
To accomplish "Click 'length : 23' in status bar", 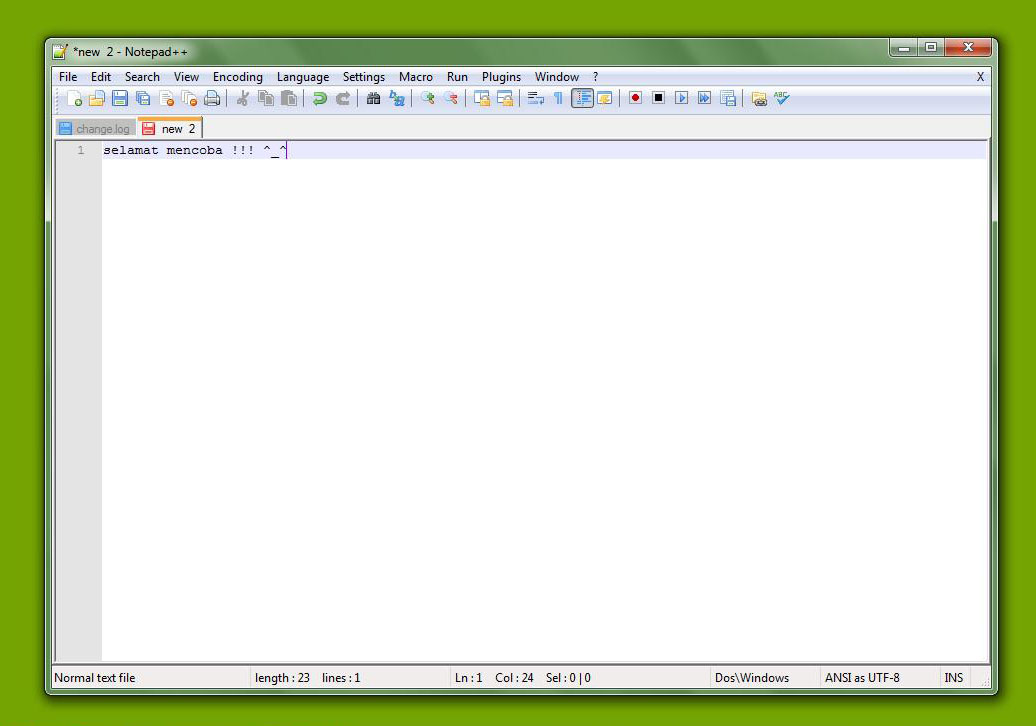I will click(x=282, y=677).
